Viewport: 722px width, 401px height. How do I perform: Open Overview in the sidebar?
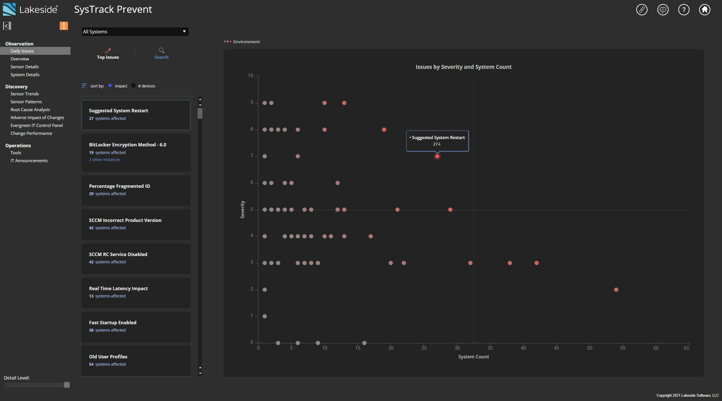tap(20, 59)
